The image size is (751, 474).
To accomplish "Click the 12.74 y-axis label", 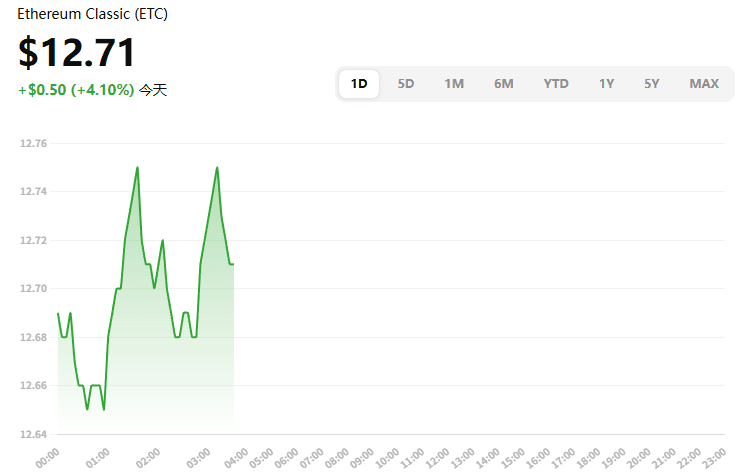I will (34, 192).
